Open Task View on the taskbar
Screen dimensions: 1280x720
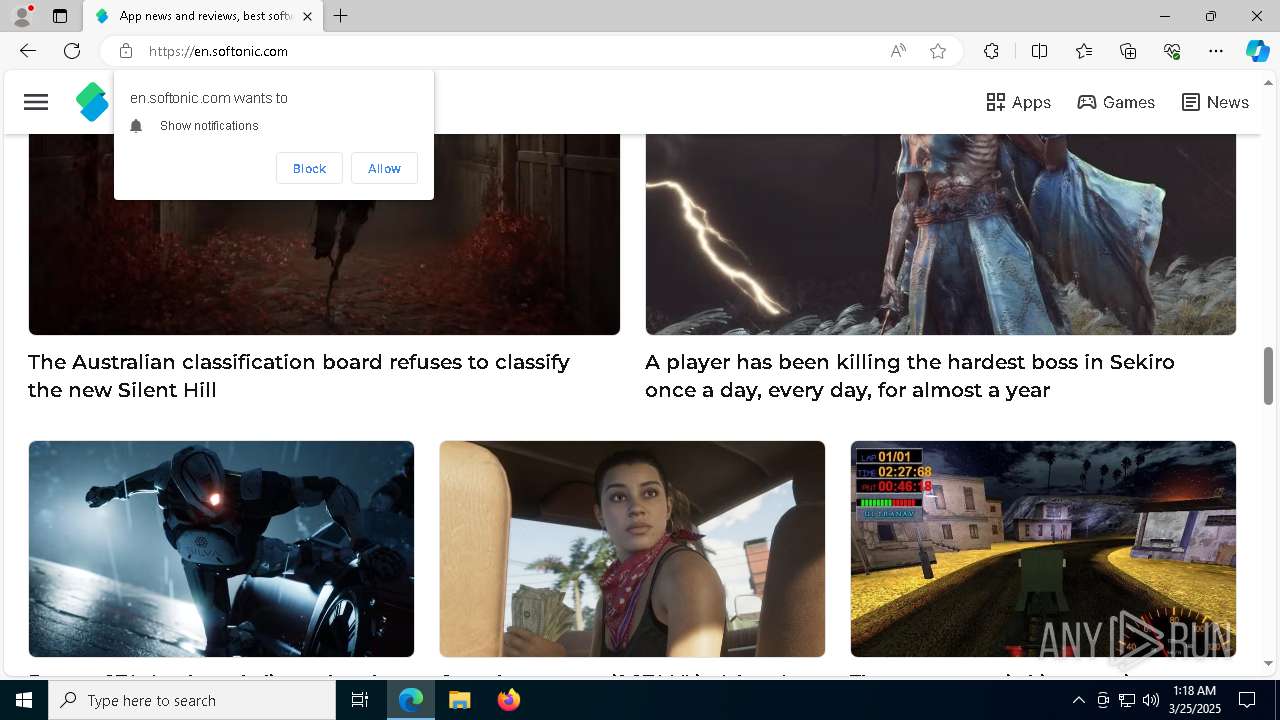click(360, 700)
